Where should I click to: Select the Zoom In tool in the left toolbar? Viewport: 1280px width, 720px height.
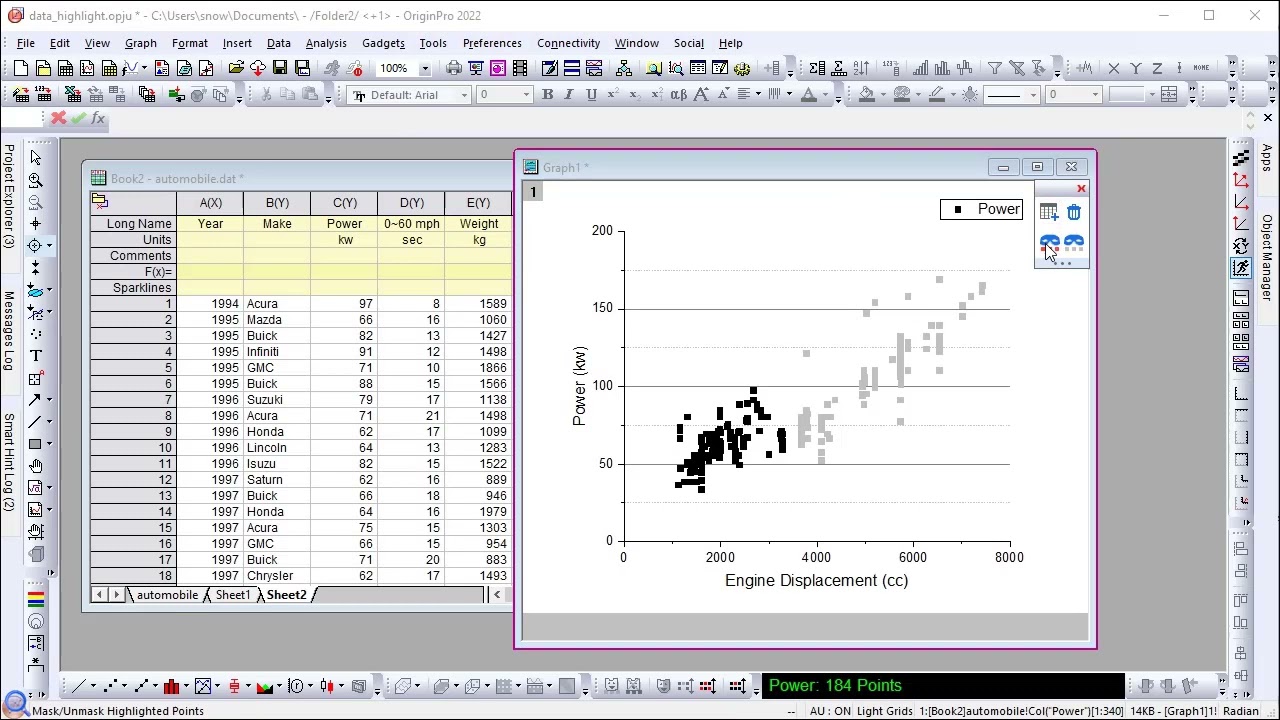[x=36, y=180]
